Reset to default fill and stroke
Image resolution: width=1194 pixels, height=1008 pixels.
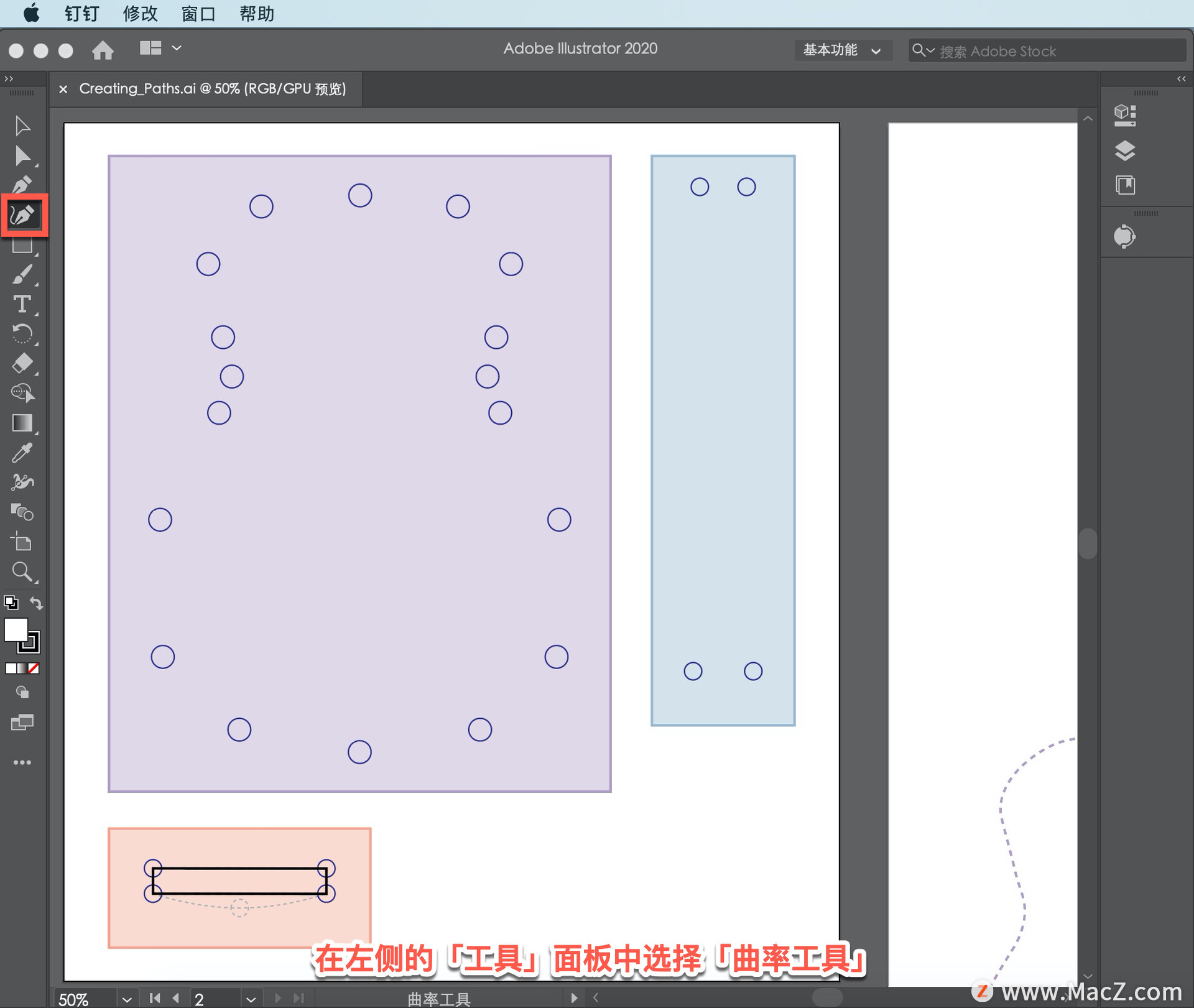11,603
